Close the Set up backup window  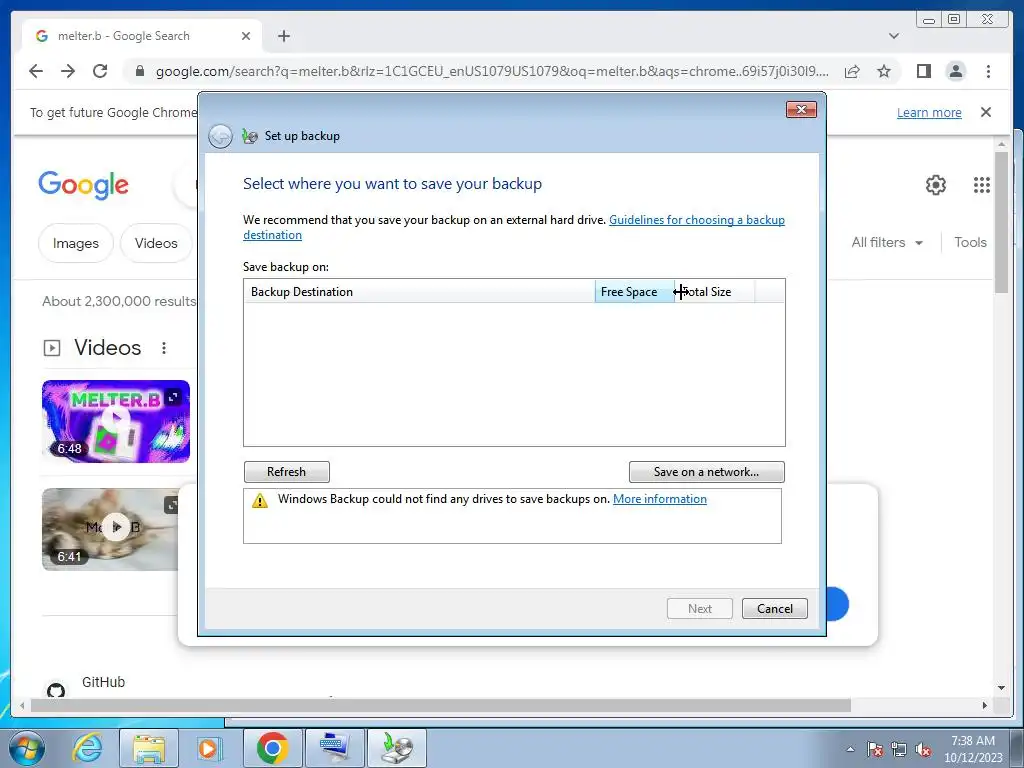[x=801, y=110]
